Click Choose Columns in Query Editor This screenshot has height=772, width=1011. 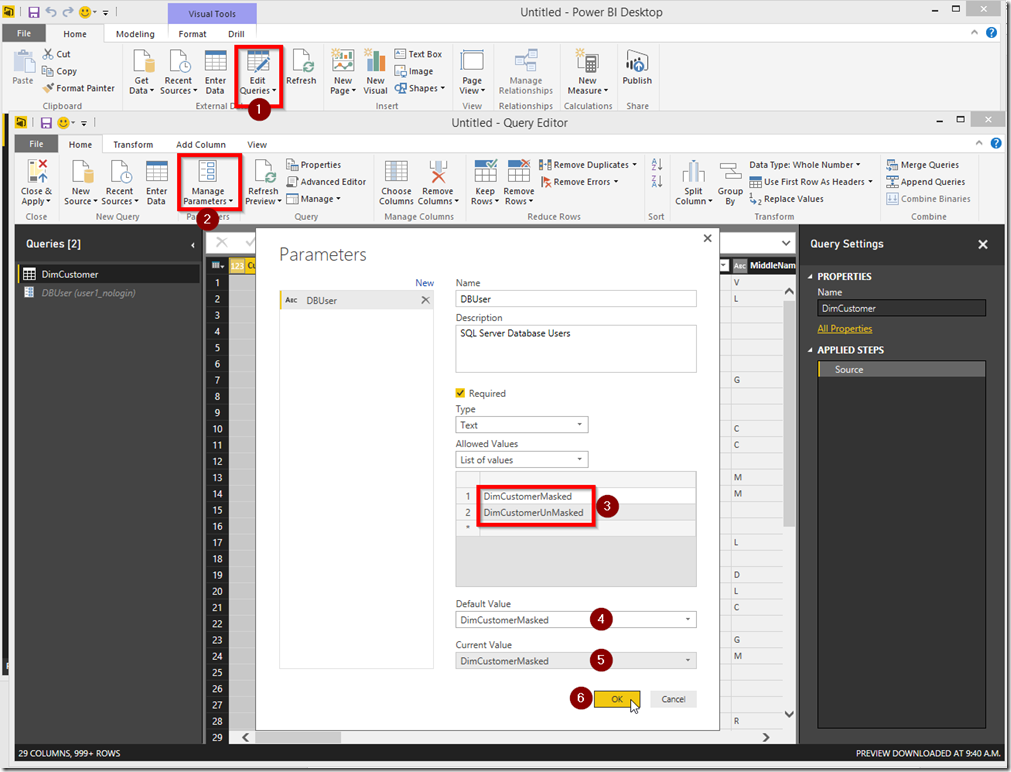click(396, 183)
